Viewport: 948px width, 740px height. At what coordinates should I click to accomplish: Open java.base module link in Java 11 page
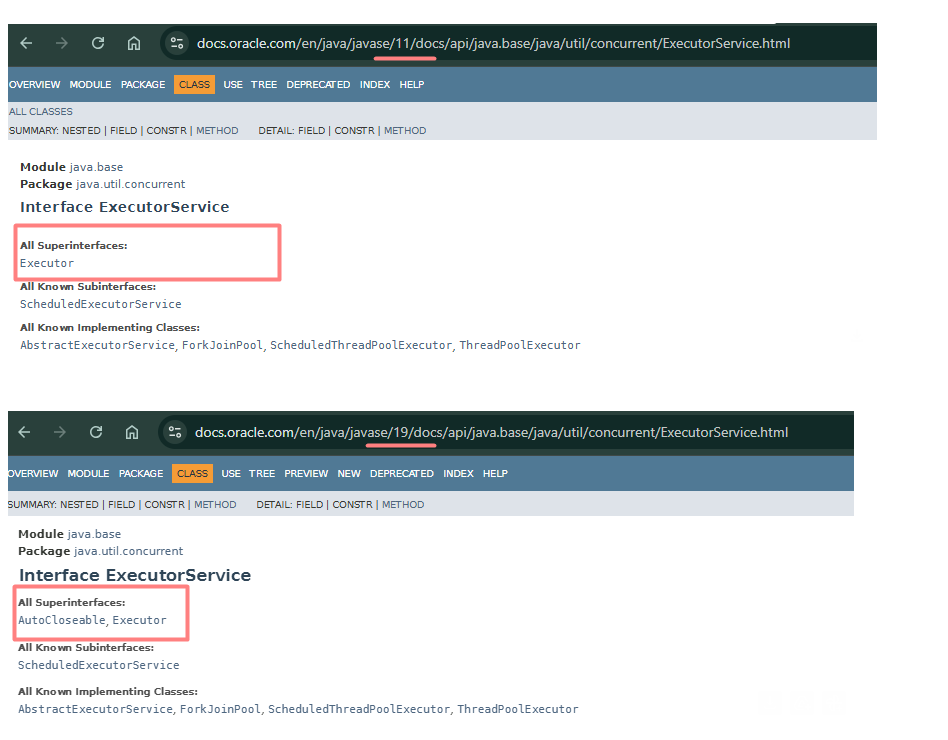pyautogui.click(x=96, y=167)
